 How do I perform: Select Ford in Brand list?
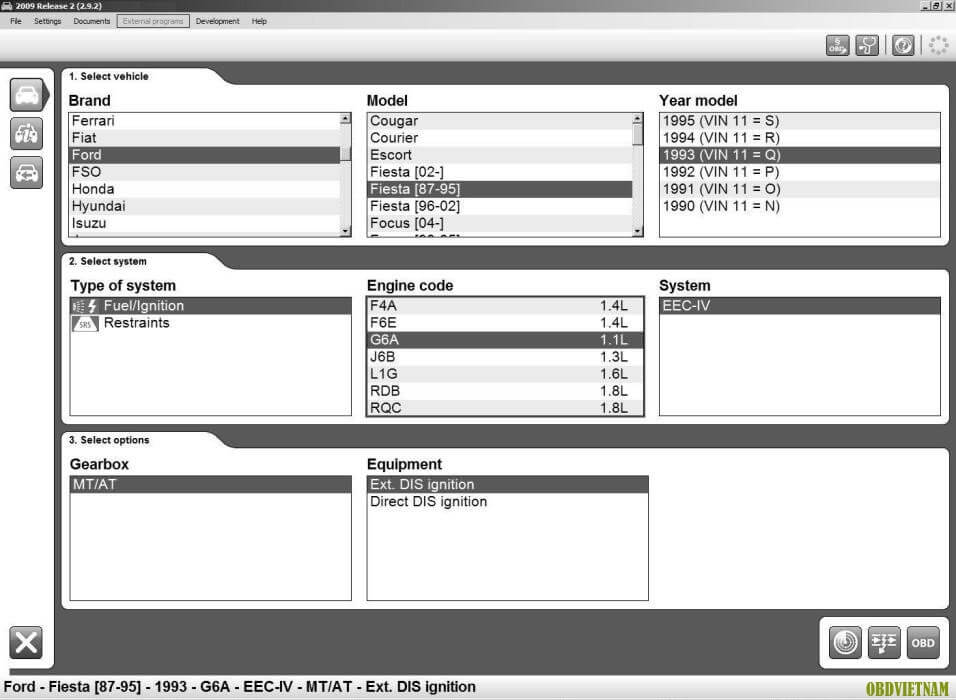pyautogui.click(x=205, y=155)
